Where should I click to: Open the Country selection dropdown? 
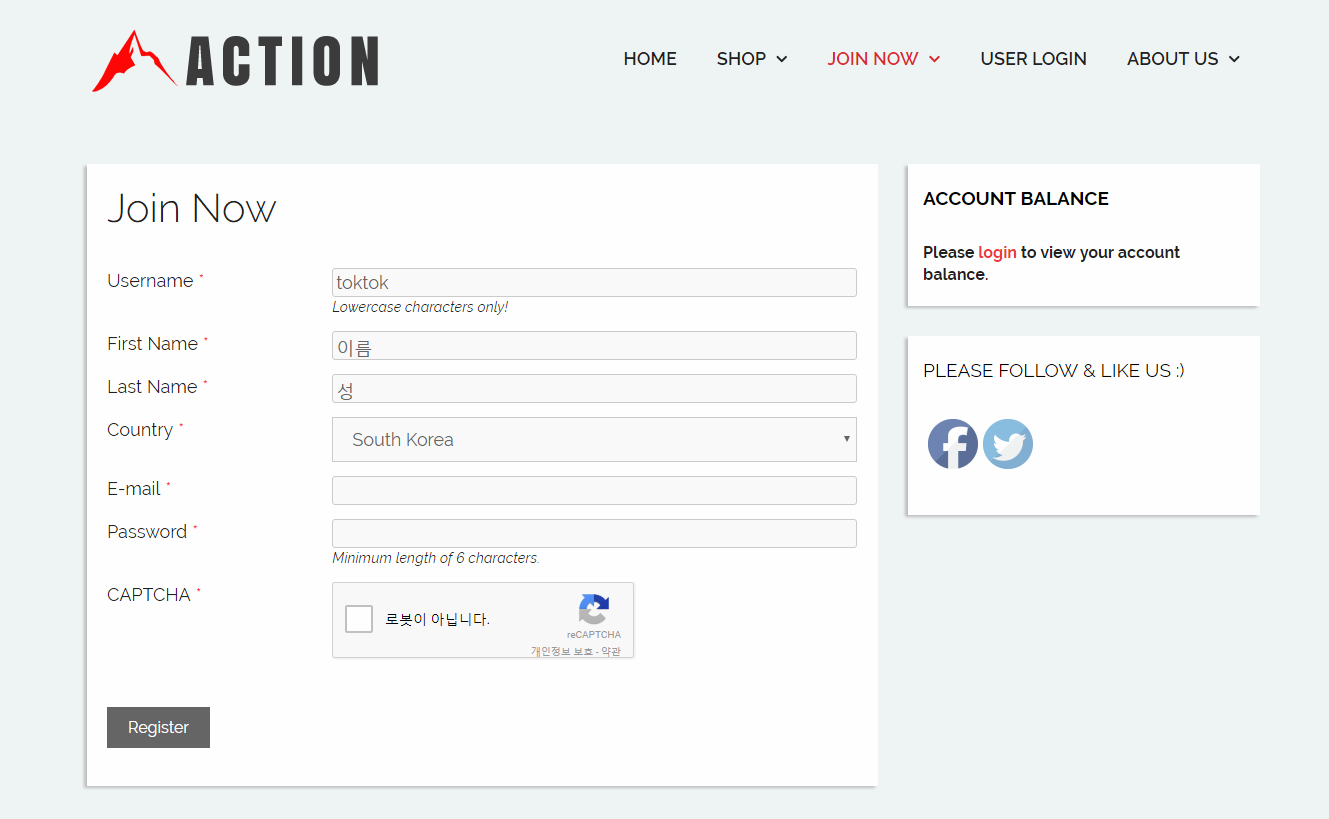click(x=594, y=439)
